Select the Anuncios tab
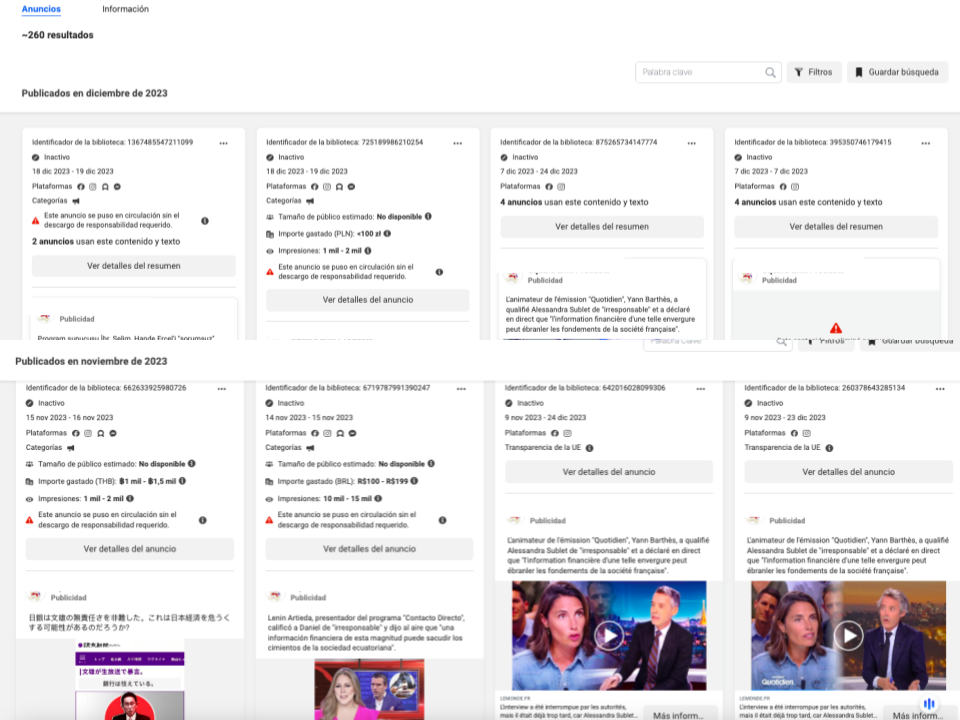960x720 pixels. 41,9
